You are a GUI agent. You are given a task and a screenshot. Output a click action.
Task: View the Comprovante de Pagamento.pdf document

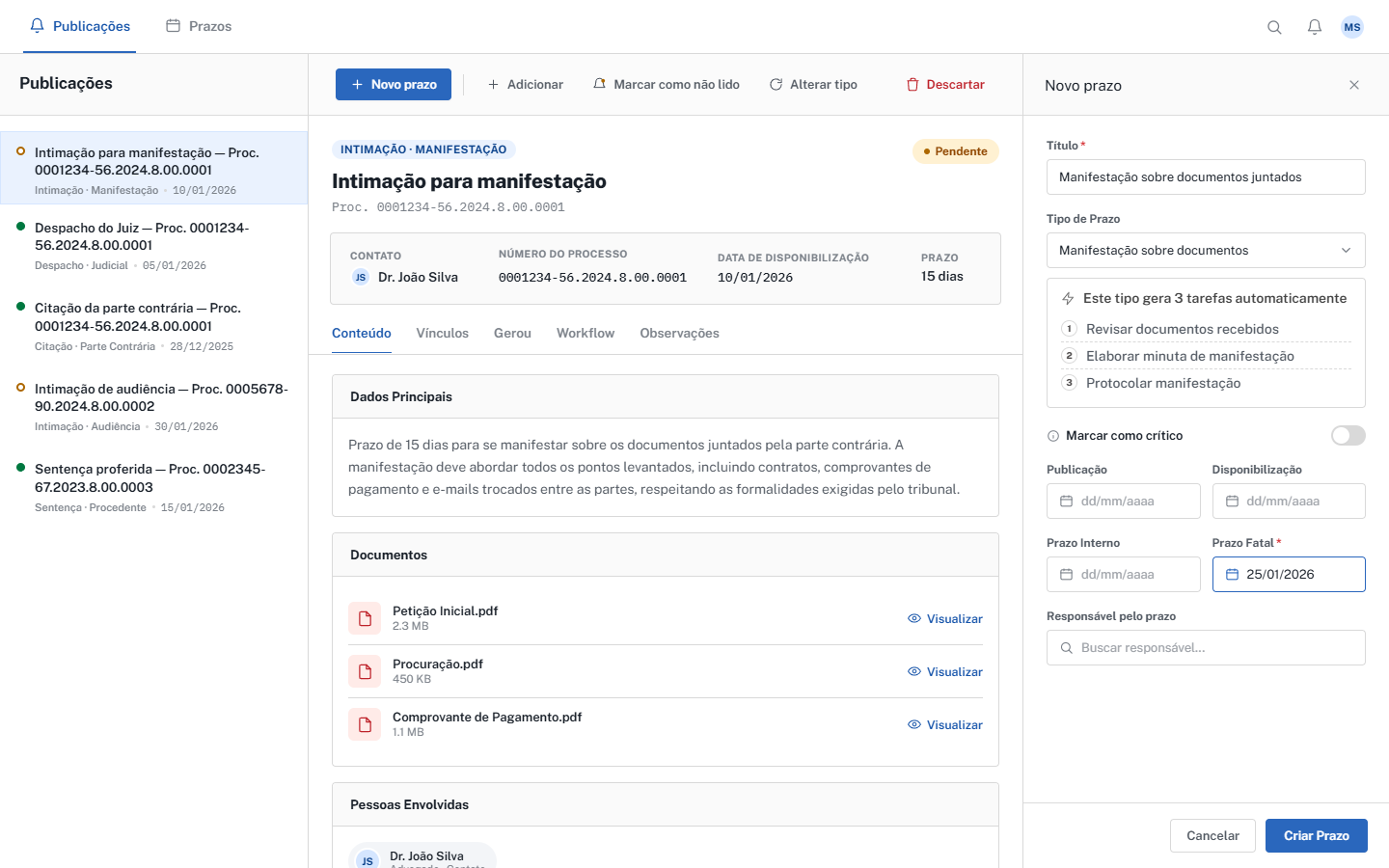click(x=945, y=725)
